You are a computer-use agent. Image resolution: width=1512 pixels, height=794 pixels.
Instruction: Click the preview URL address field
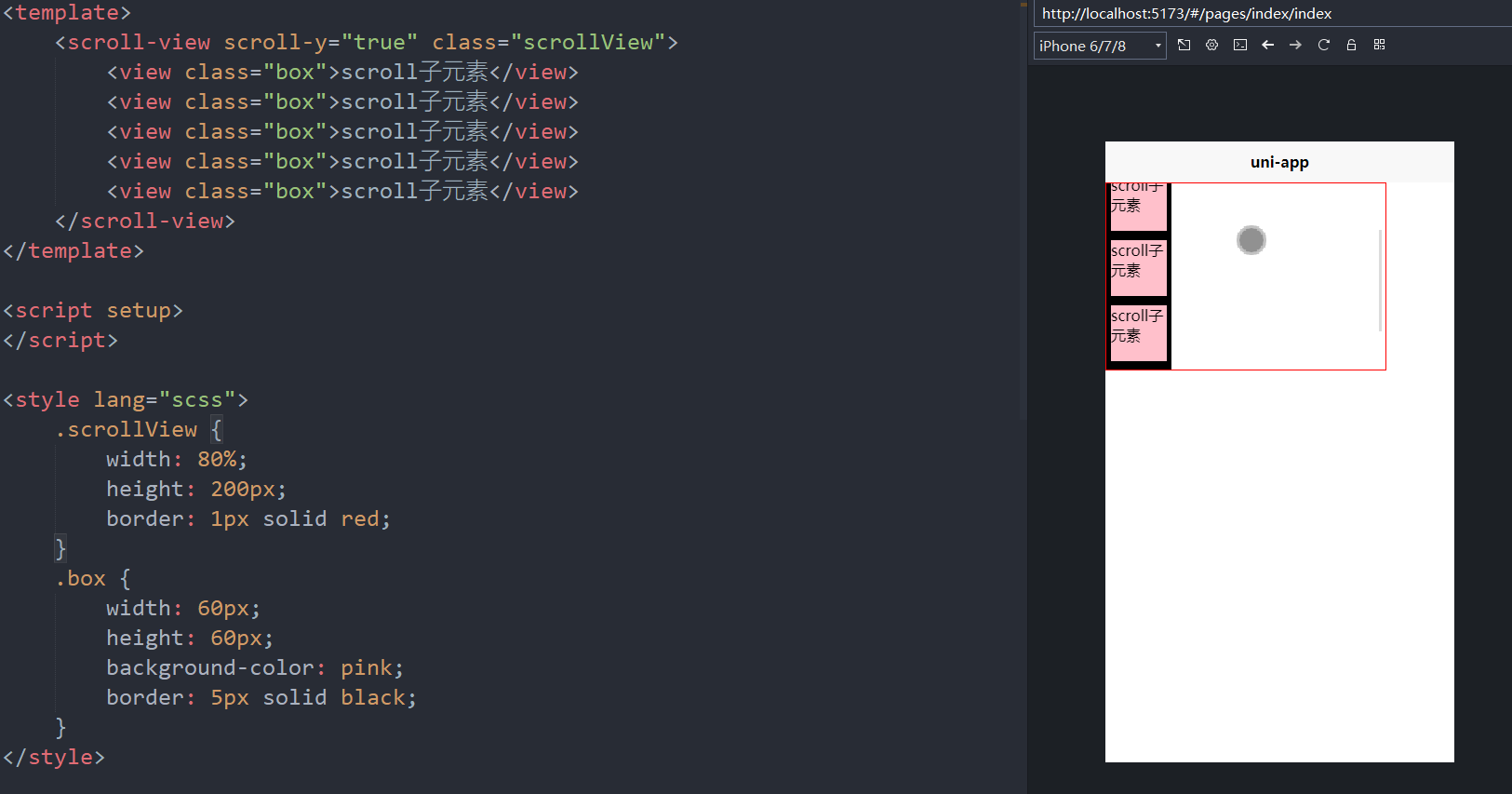[1271, 13]
